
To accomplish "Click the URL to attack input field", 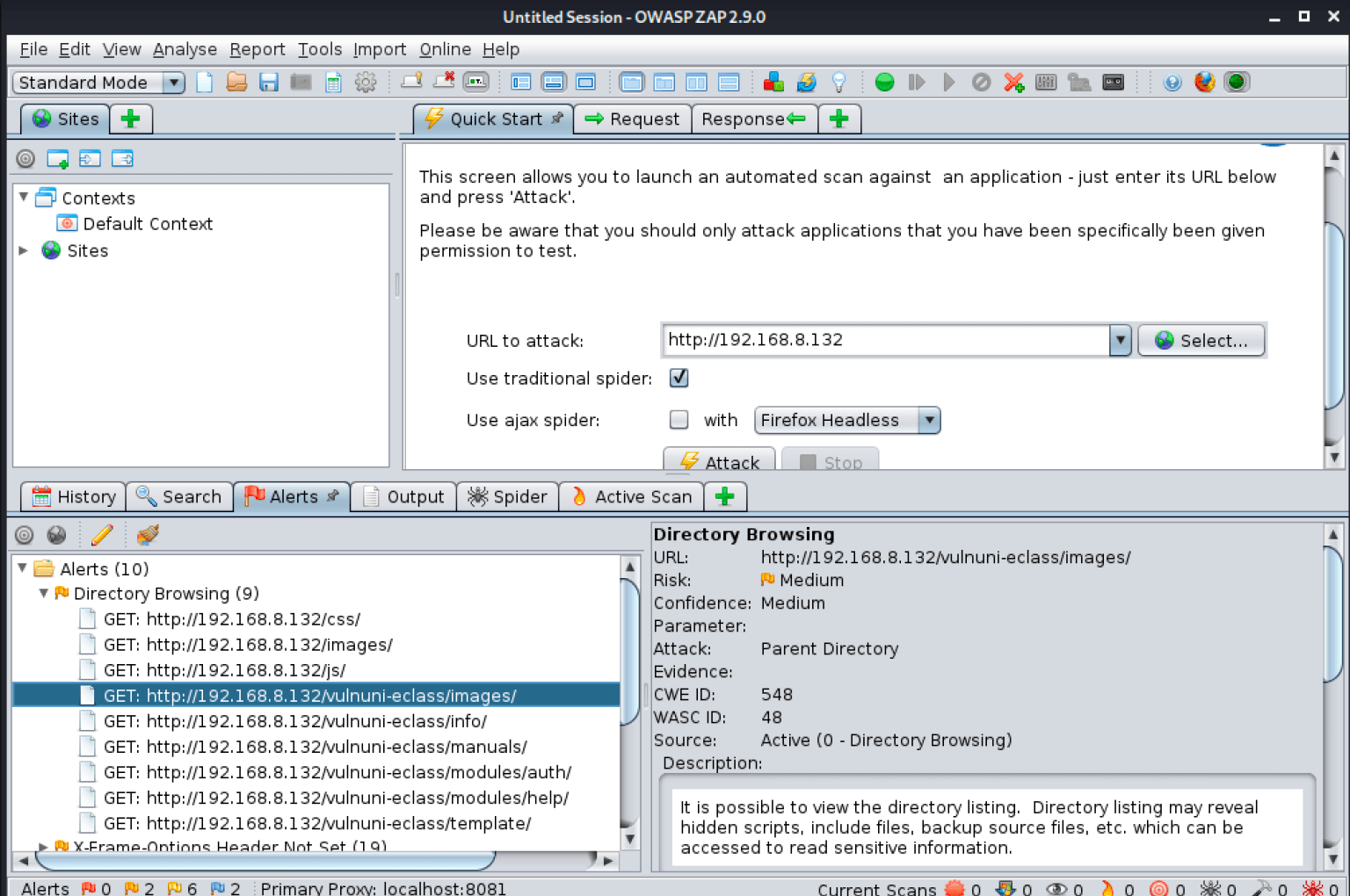I will (x=886, y=340).
